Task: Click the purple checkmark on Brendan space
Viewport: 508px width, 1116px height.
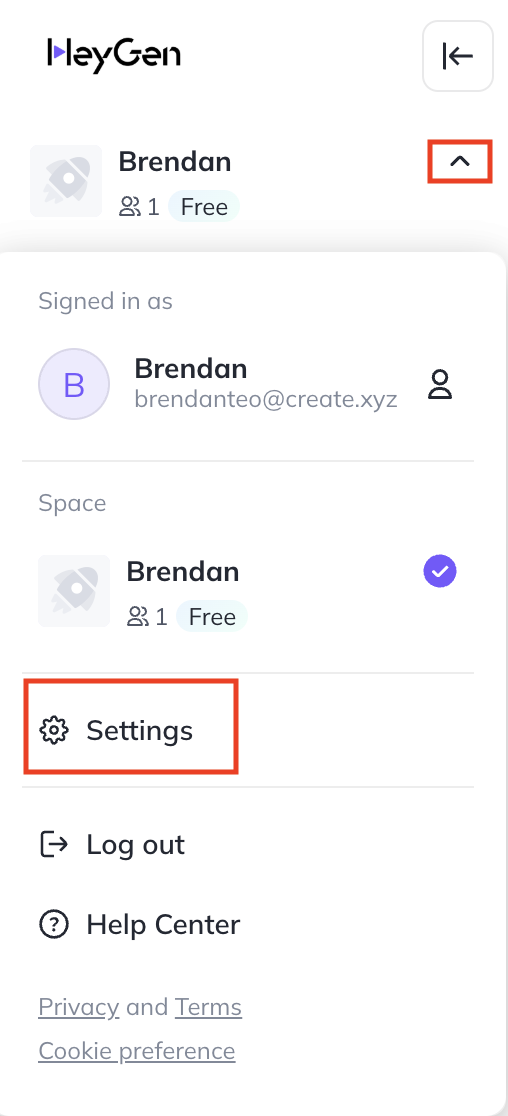Action: 440,572
